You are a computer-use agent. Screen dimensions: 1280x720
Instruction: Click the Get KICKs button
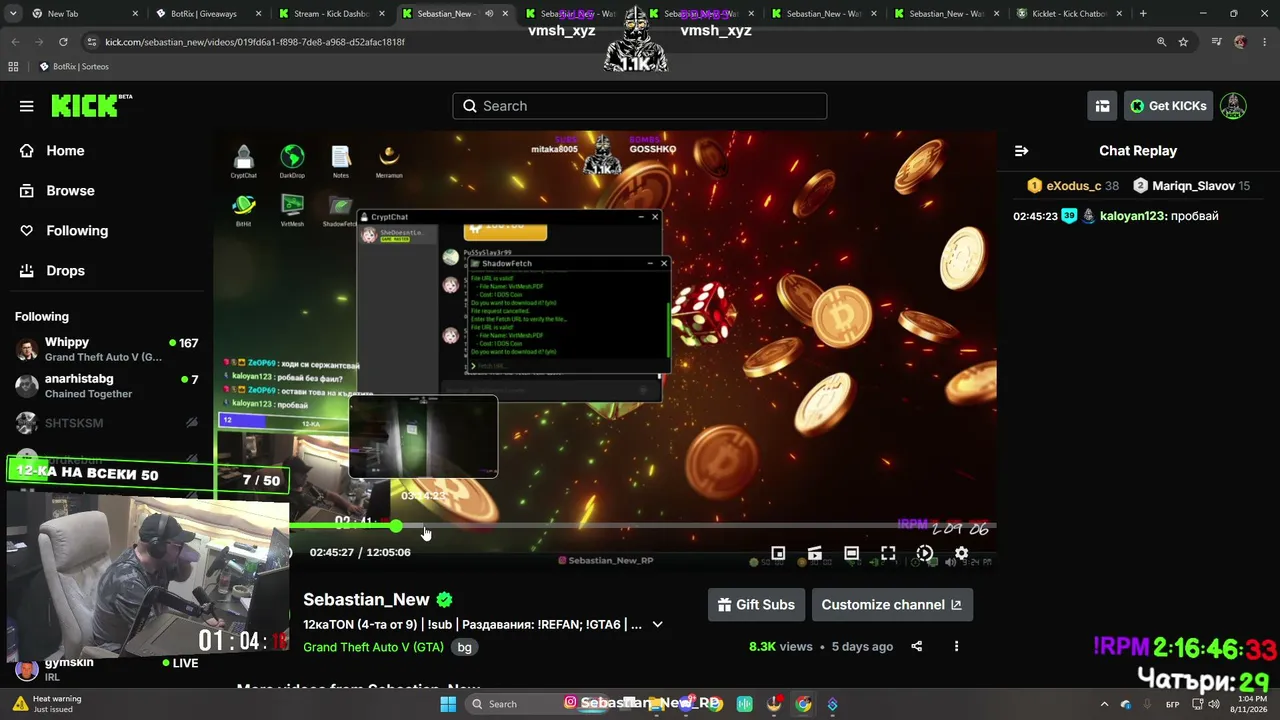1167,106
